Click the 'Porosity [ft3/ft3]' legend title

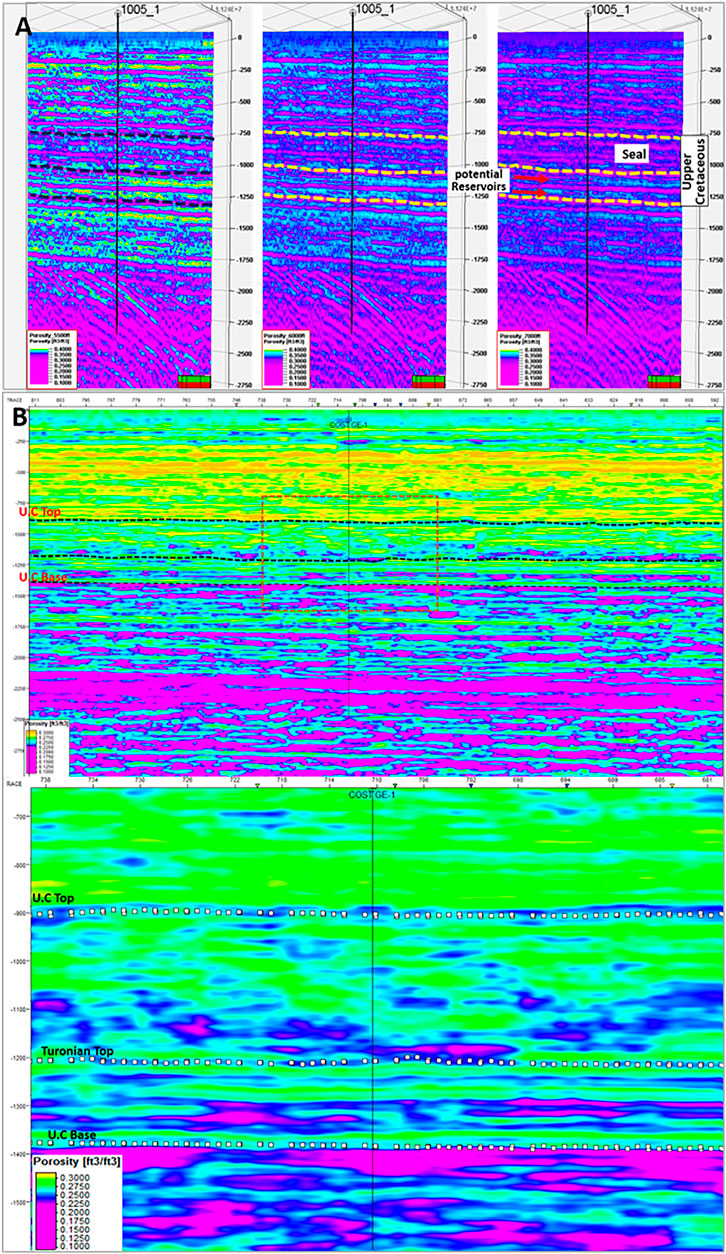[77, 1164]
